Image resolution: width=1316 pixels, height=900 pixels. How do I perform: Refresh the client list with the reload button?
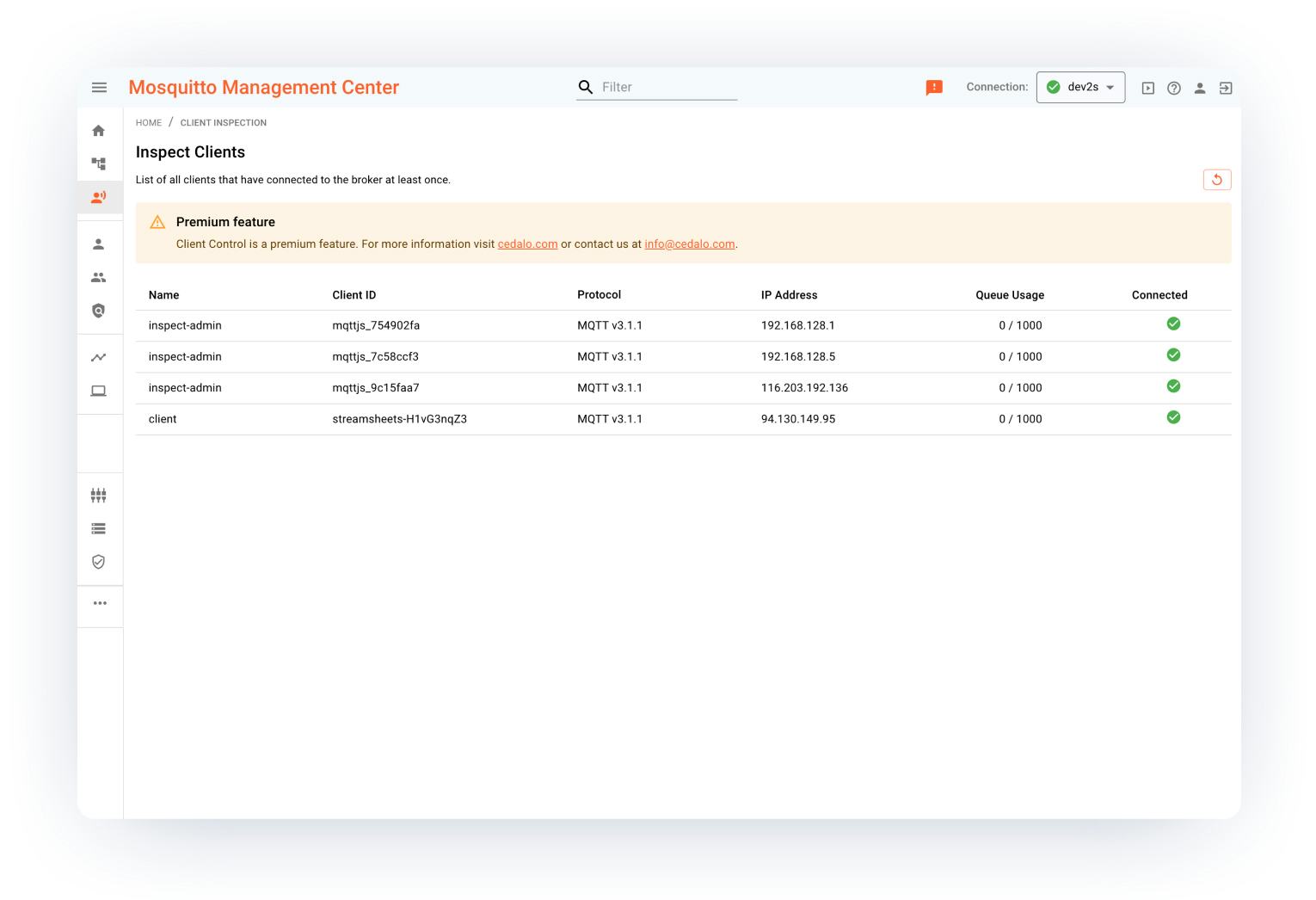(x=1217, y=179)
